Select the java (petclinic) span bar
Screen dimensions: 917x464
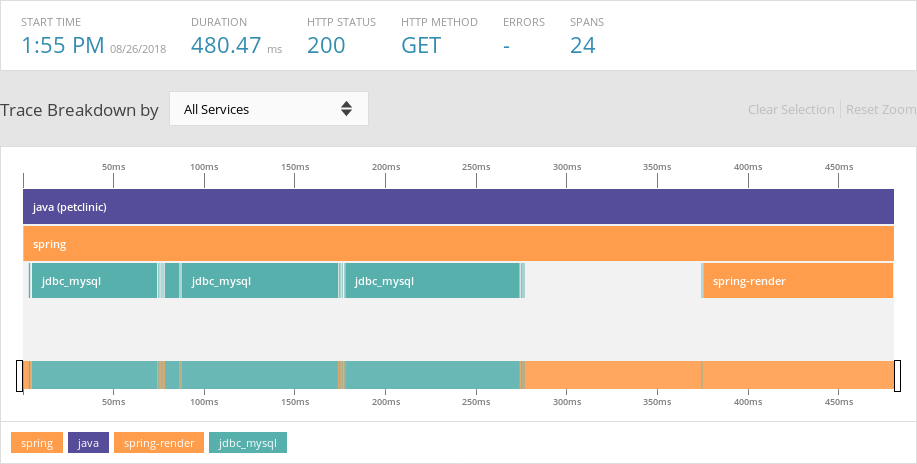pos(458,207)
